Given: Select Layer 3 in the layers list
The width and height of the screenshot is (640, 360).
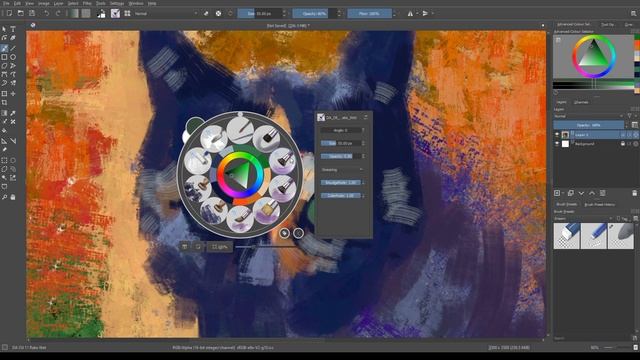Looking at the screenshot, I should tap(596, 135).
